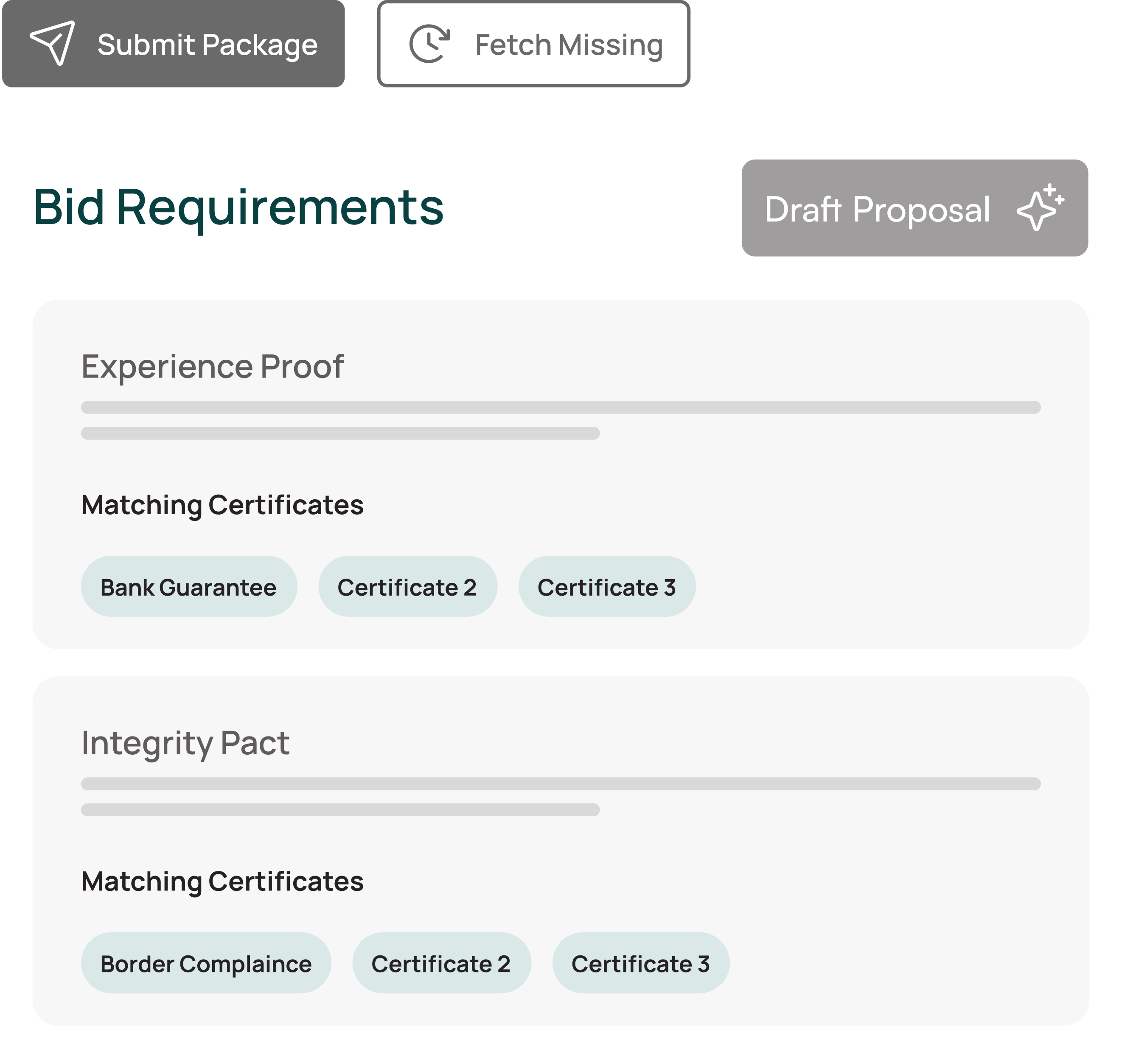Select Certificate 2 under Experience Proof
The image size is (1122, 1064).
(407, 587)
